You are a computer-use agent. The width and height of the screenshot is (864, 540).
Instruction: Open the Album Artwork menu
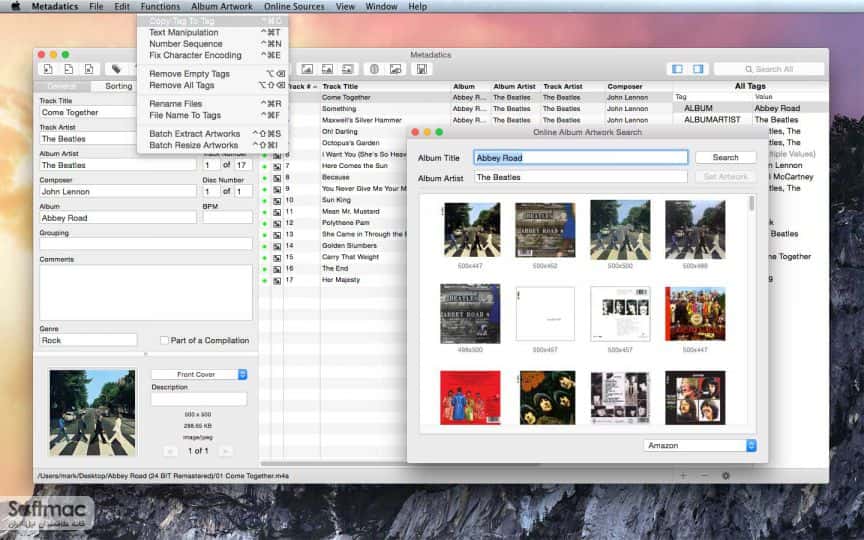pos(222,6)
